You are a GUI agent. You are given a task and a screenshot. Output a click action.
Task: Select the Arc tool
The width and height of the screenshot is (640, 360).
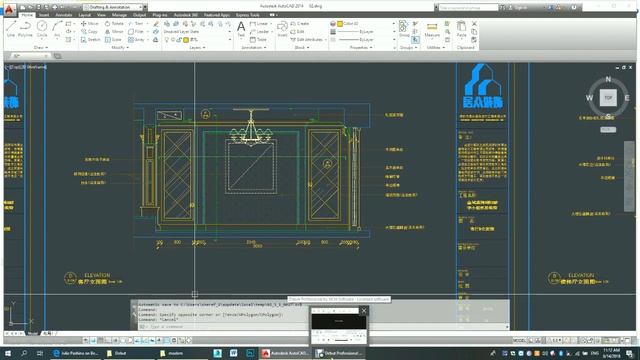pos(57,29)
